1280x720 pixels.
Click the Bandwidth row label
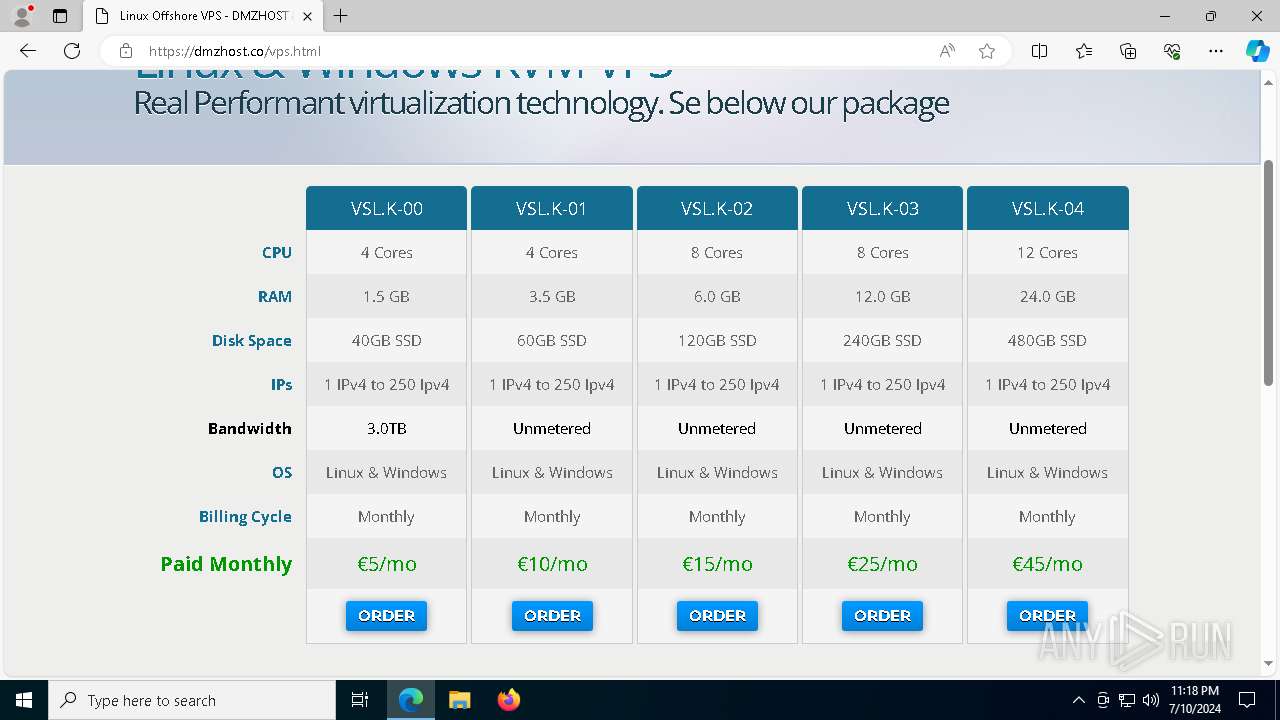249,428
